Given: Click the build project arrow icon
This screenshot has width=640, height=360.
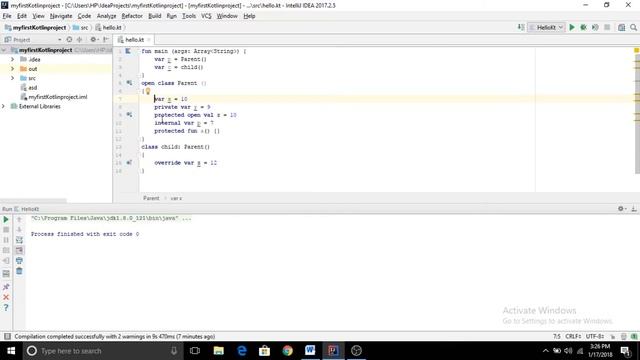Looking at the screenshot, I should pos(521,27).
